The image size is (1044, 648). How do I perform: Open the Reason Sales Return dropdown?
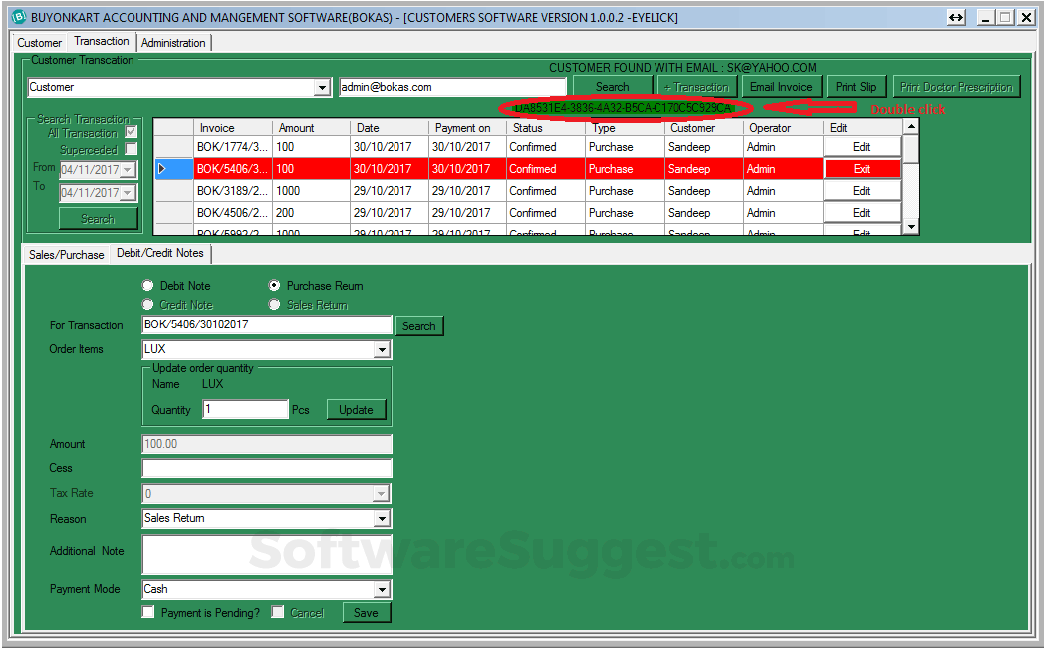[x=381, y=519]
